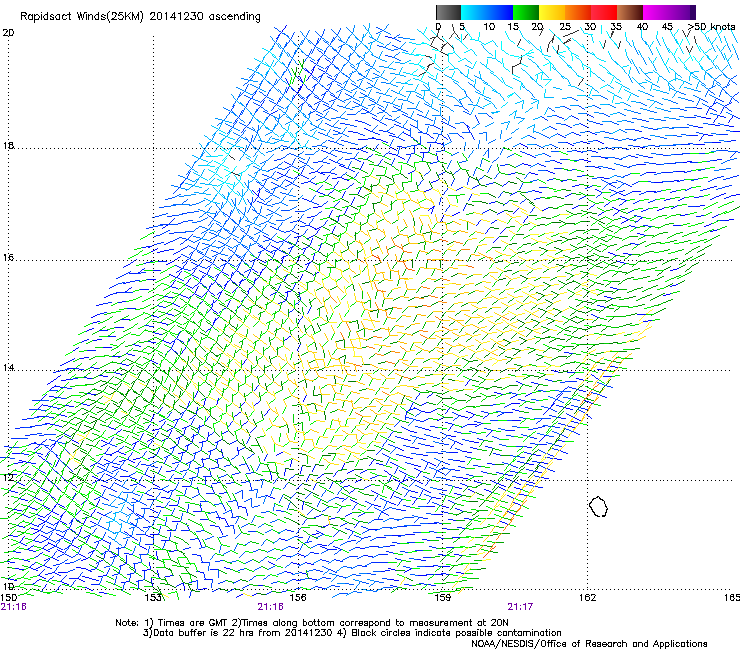The width and height of the screenshot is (740, 650).
Task: Click the latitude axis label '18'
Action: (x=8, y=146)
